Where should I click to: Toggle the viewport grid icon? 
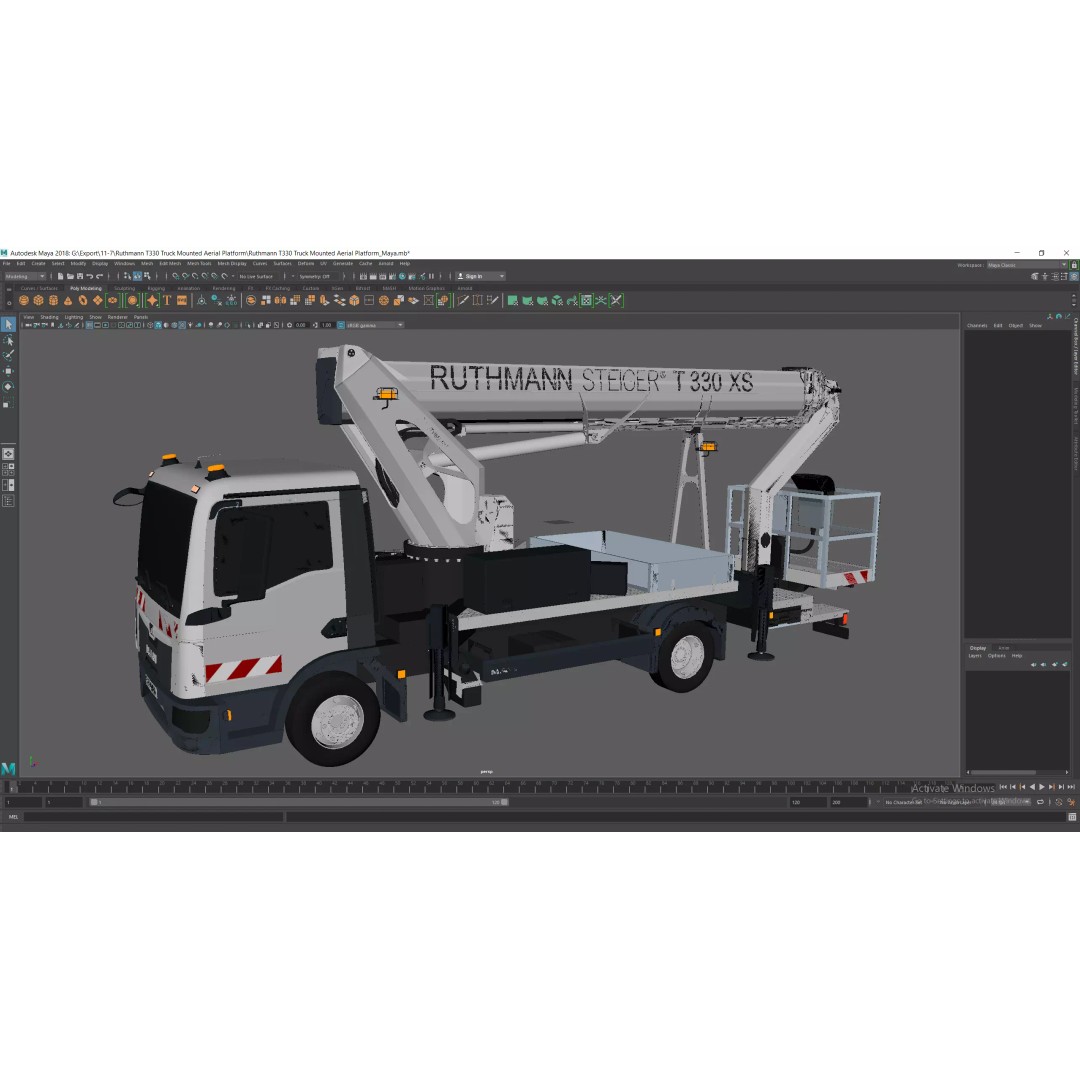click(90, 325)
